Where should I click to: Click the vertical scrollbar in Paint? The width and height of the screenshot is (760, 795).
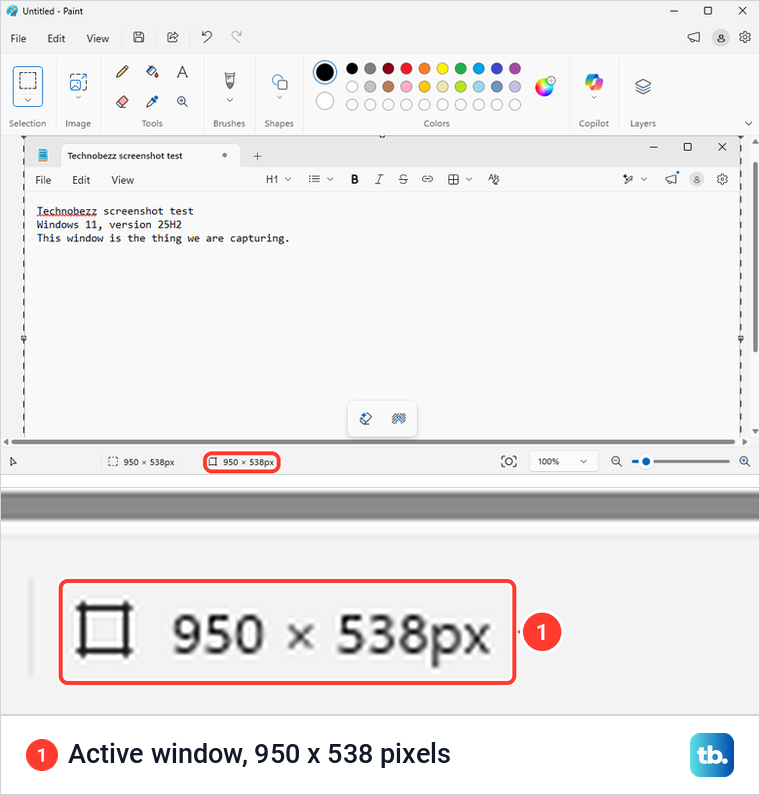[x=755, y=259]
